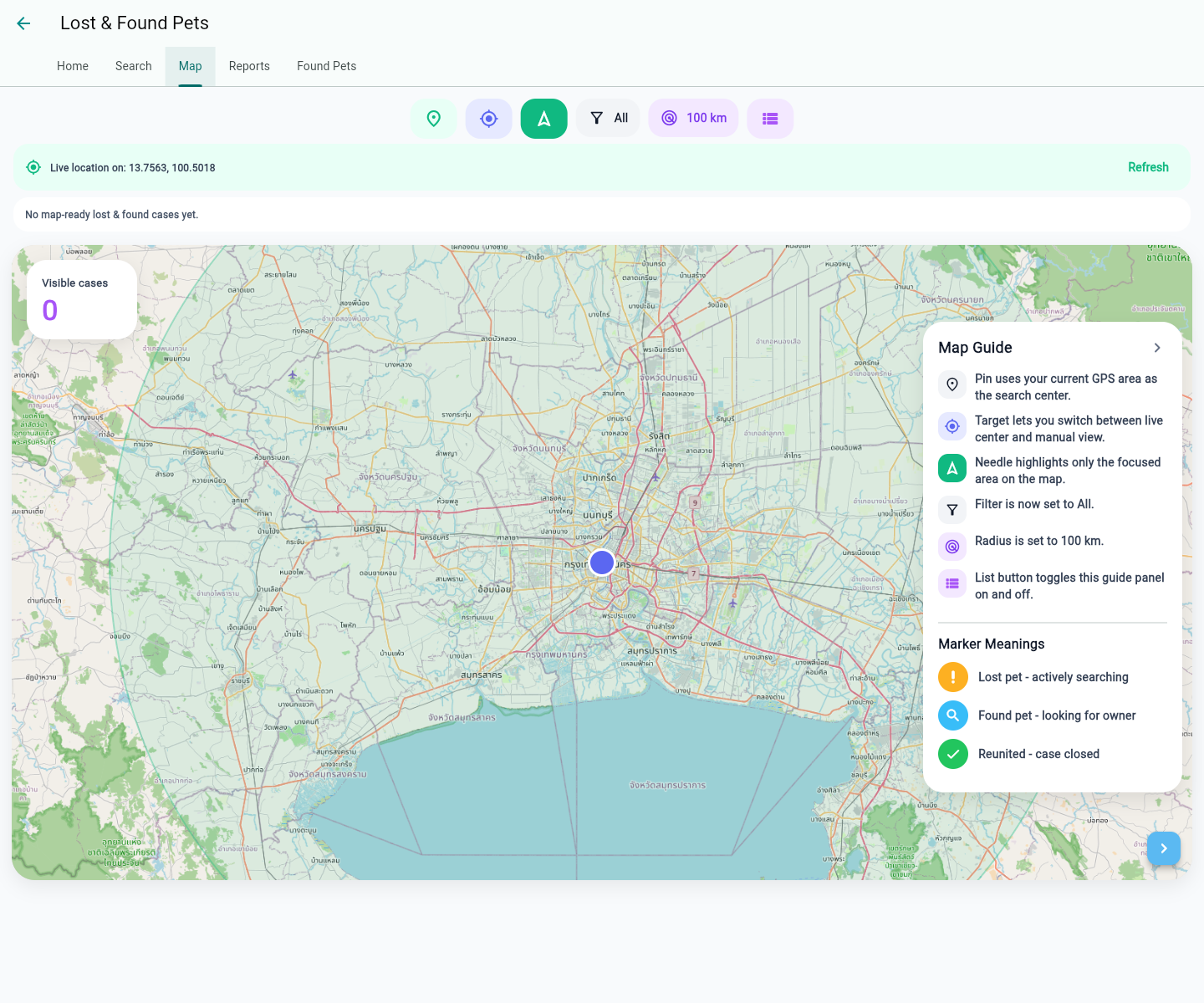
Task: Open the Reports tab
Action: tap(249, 66)
